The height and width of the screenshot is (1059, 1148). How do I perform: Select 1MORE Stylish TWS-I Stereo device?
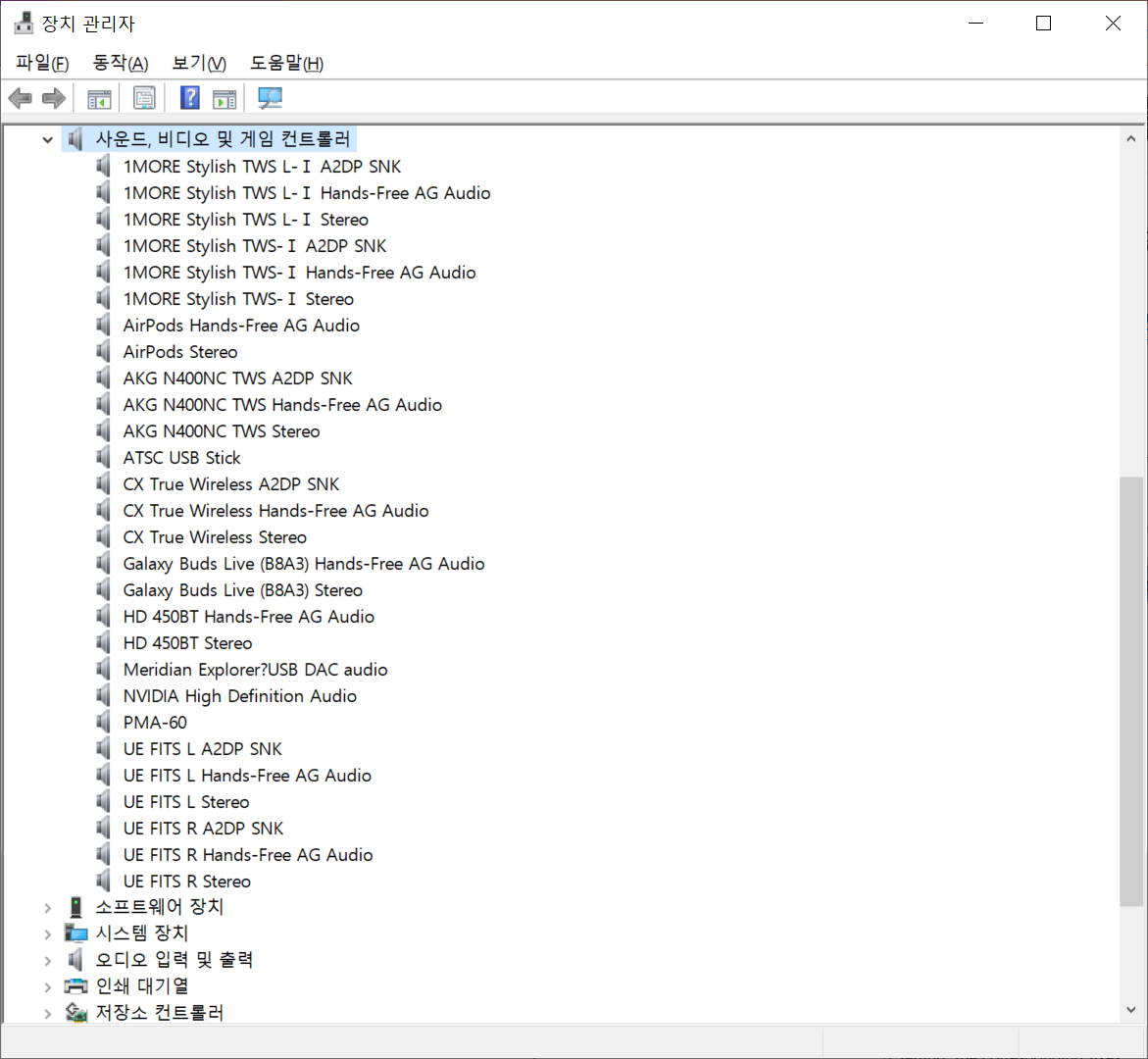pyautogui.click(x=238, y=299)
